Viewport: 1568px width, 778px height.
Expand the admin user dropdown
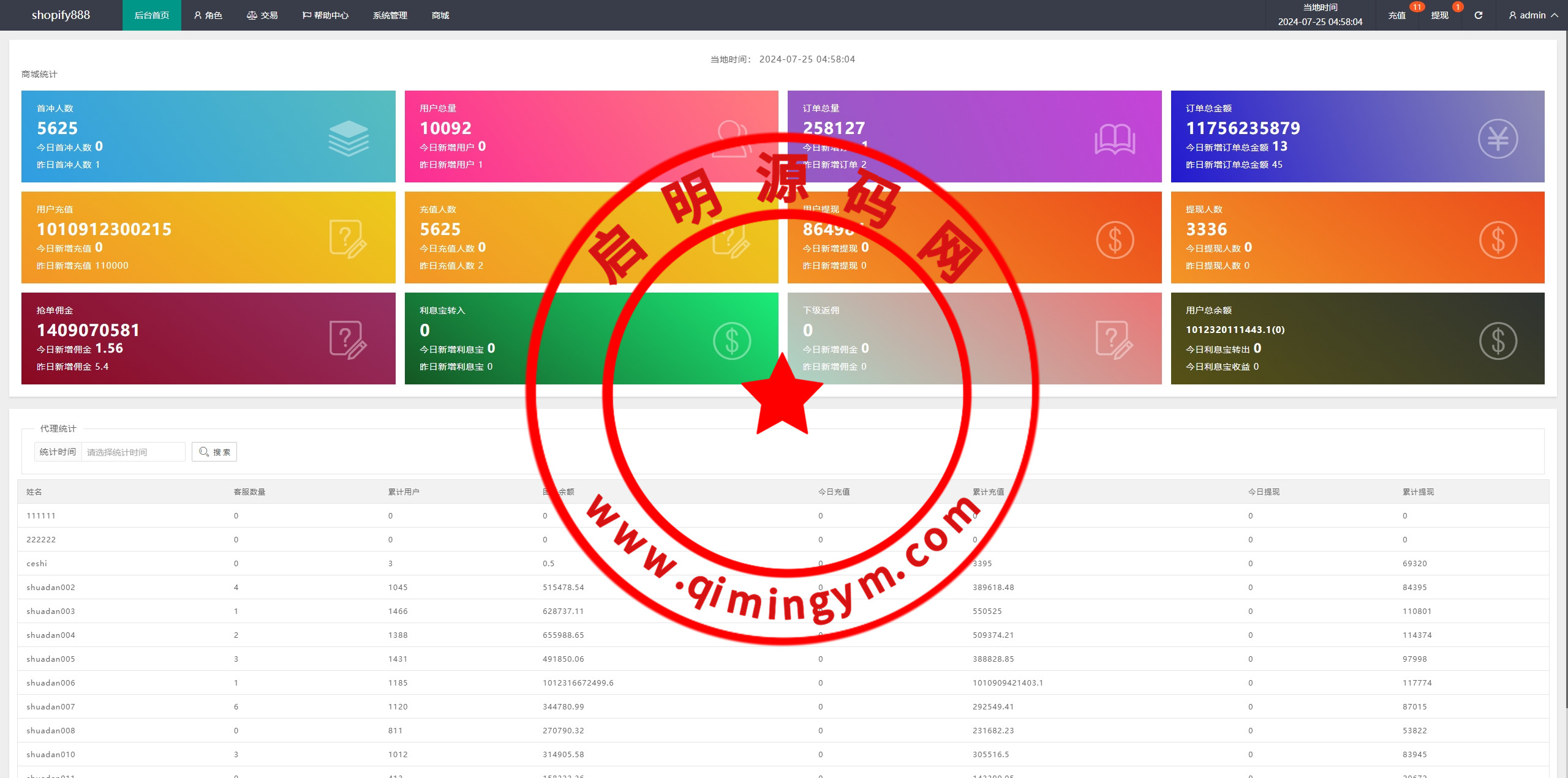1533,15
